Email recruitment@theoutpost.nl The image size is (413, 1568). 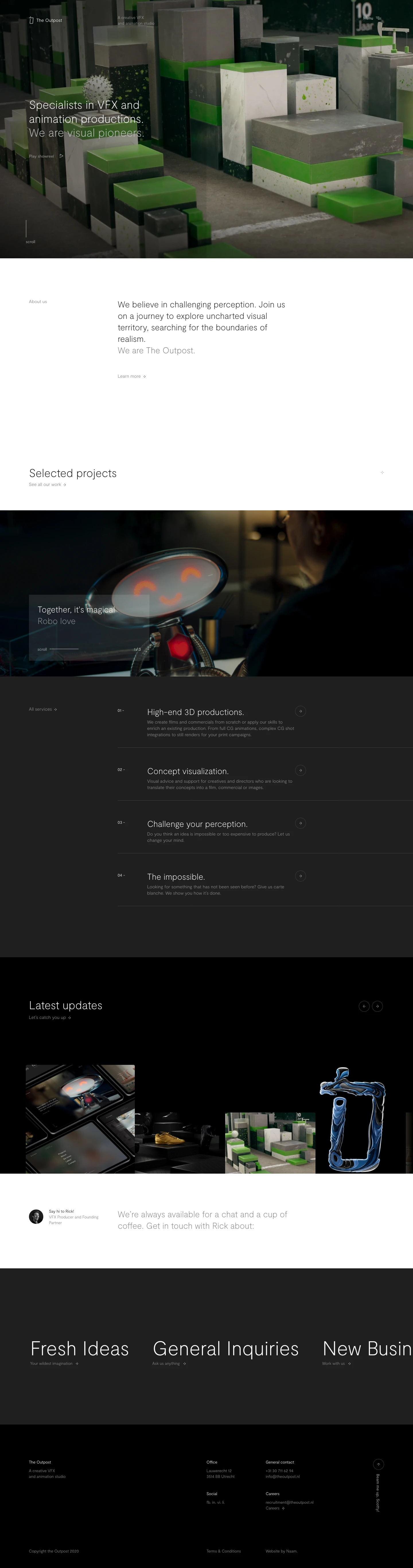[289, 1502]
